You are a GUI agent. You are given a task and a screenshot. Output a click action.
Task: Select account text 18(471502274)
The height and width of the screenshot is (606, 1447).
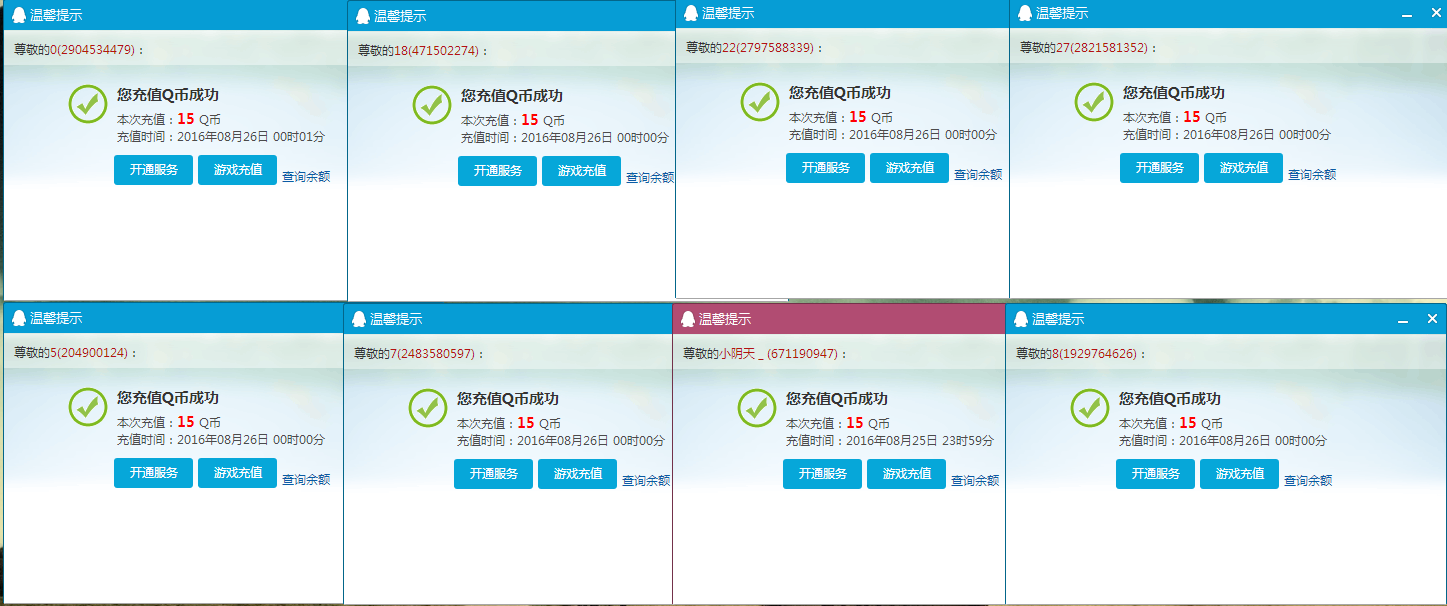(x=436, y=50)
